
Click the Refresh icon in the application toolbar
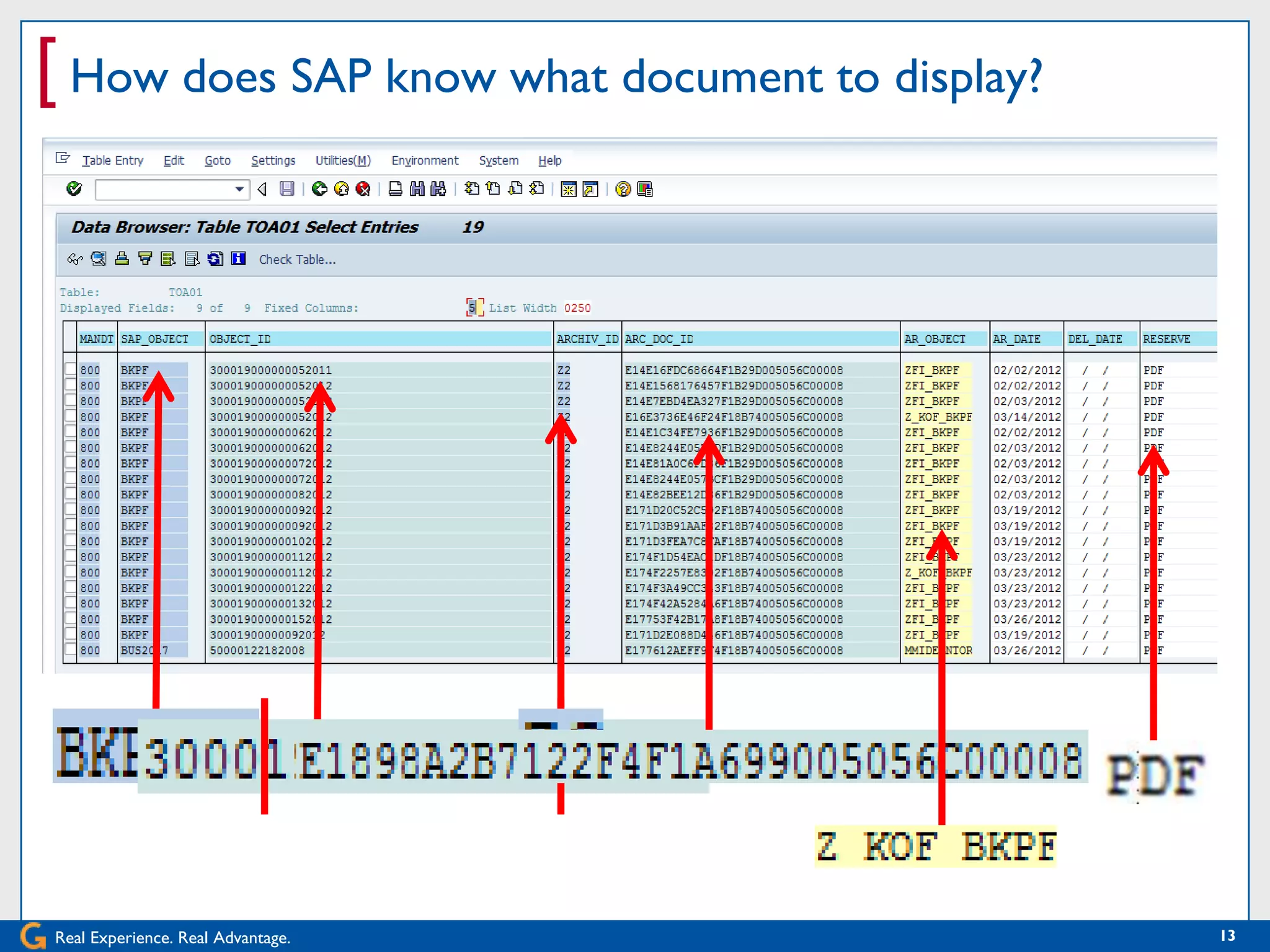coord(215,259)
